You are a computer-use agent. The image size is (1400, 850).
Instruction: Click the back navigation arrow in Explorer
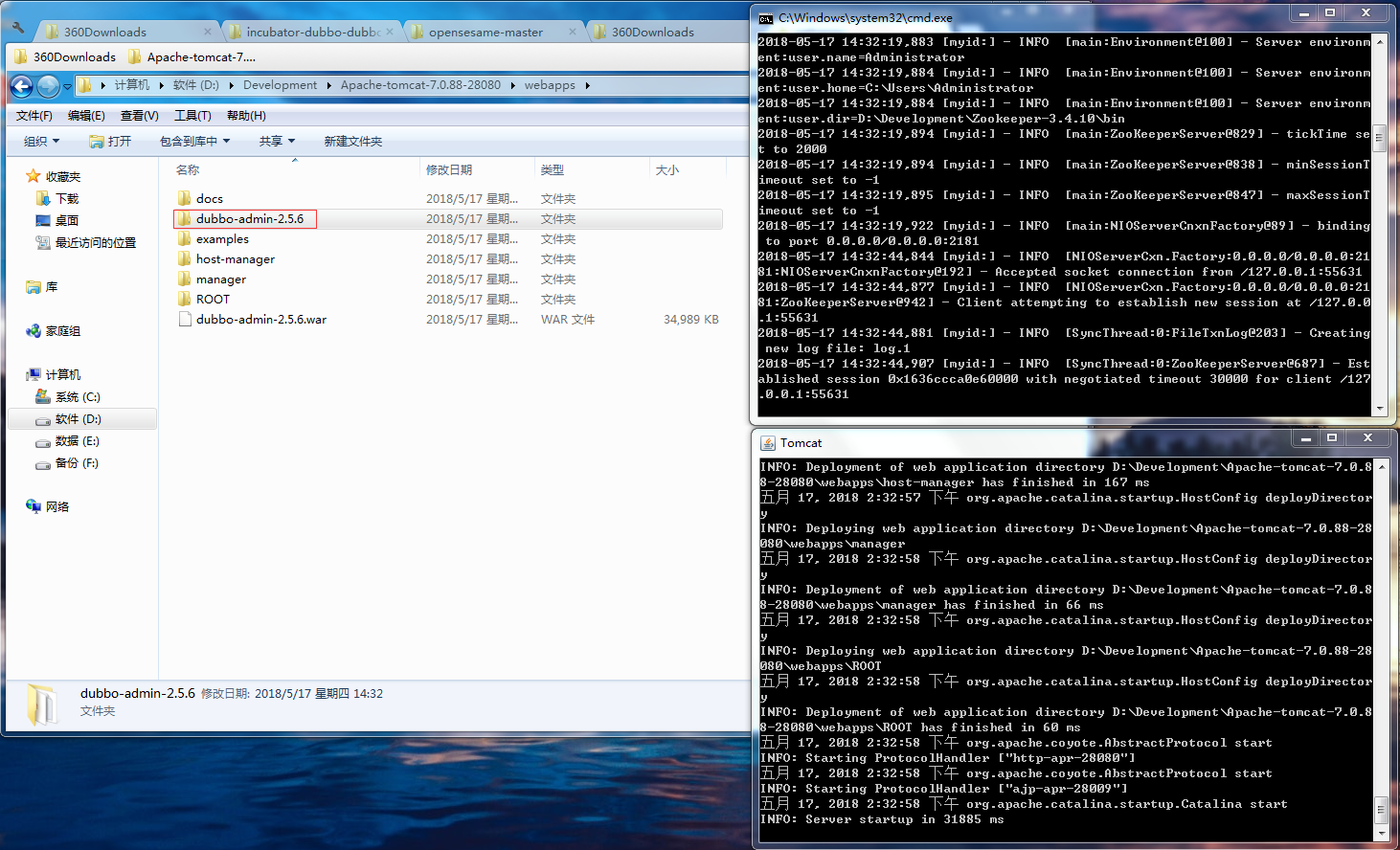[22, 86]
